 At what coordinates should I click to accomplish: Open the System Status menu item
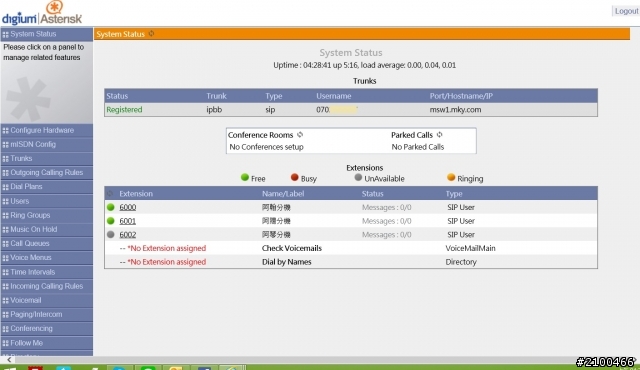[47, 34]
